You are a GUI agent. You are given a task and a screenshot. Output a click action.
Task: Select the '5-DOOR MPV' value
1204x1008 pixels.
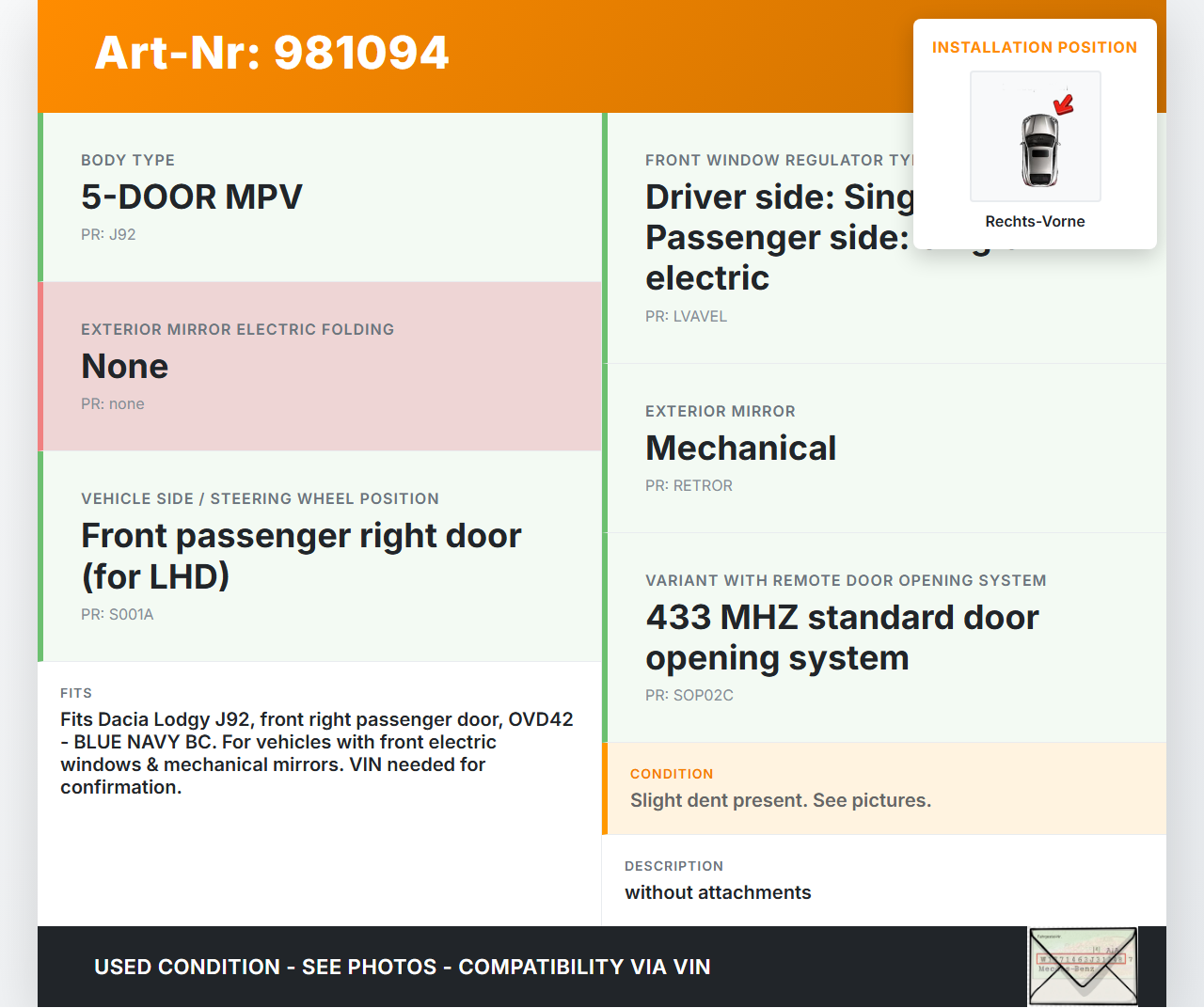pyautogui.click(x=192, y=197)
